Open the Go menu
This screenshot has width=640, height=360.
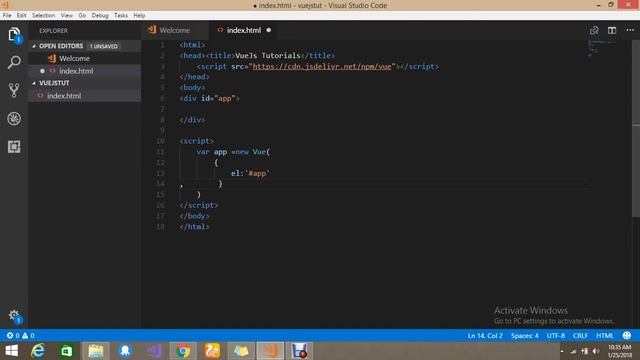(82, 16)
